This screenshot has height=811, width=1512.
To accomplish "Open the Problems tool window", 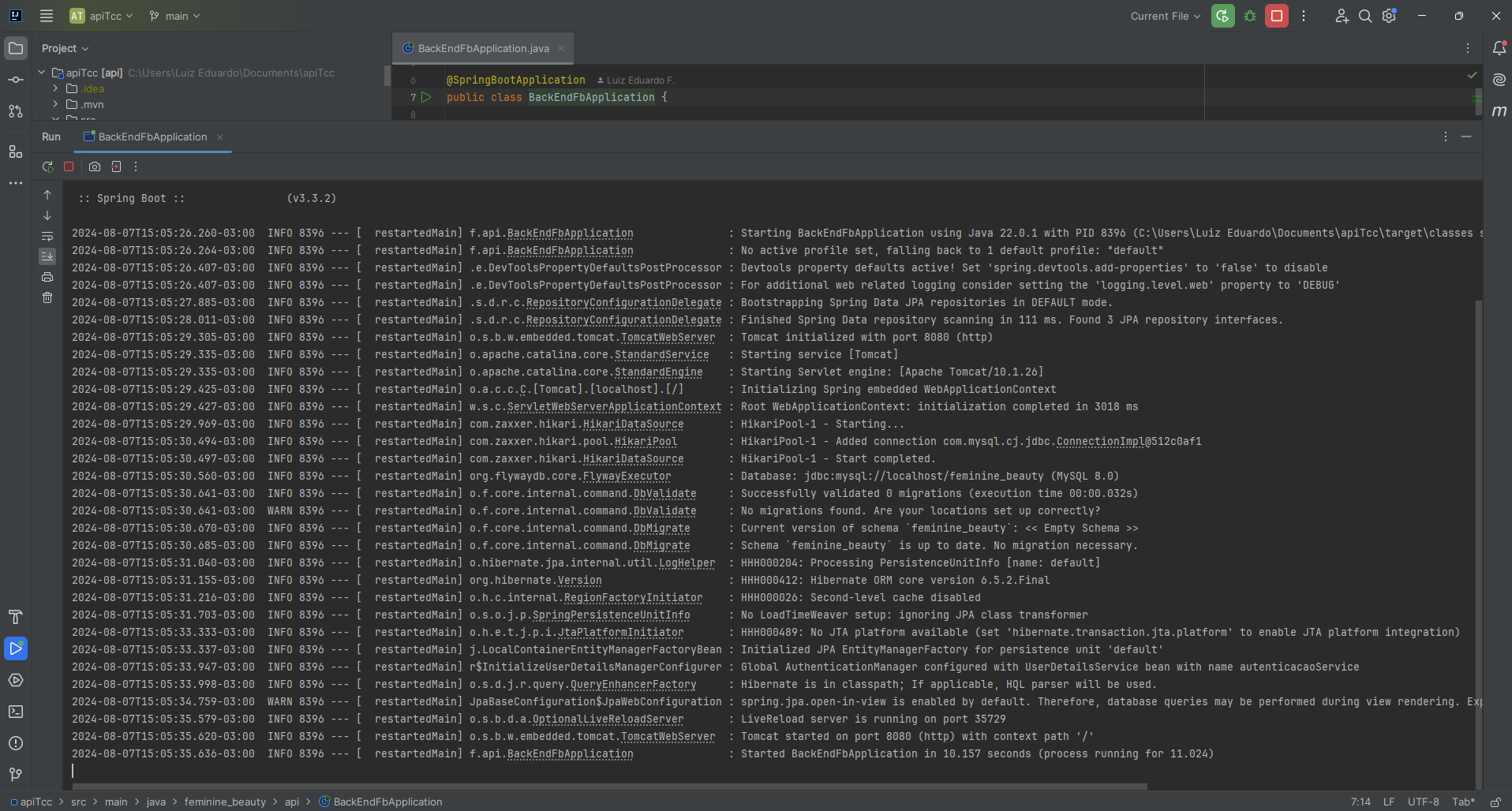I will pos(16,743).
